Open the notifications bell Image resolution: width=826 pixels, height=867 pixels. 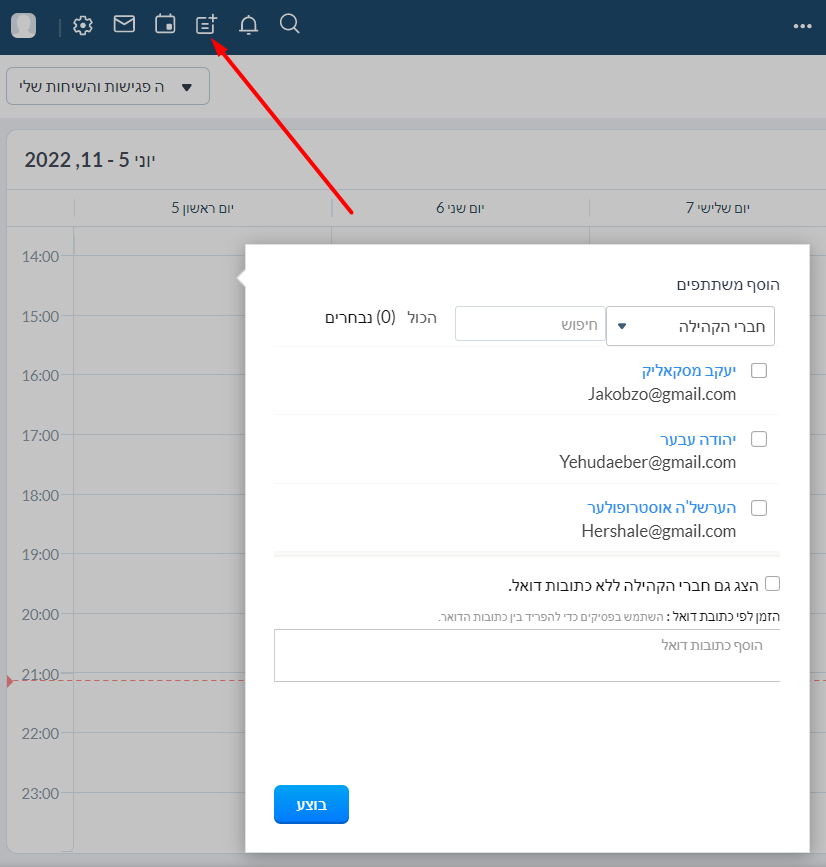(248, 25)
